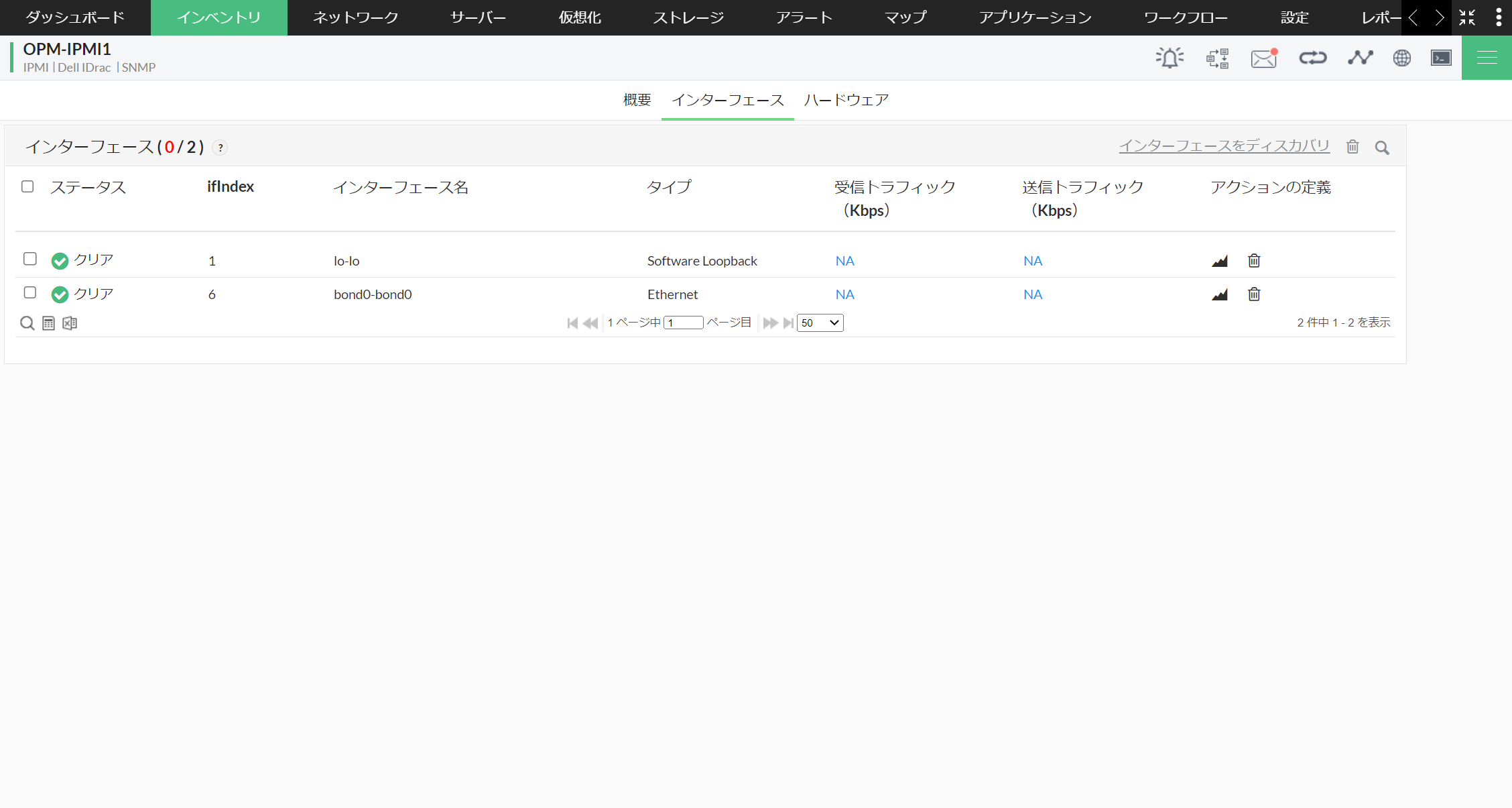The height and width of the screenshot is (808, 1512).
Task: Click the help question mark beside interface count
Action: pyautogui.click(x=220, y=148)
